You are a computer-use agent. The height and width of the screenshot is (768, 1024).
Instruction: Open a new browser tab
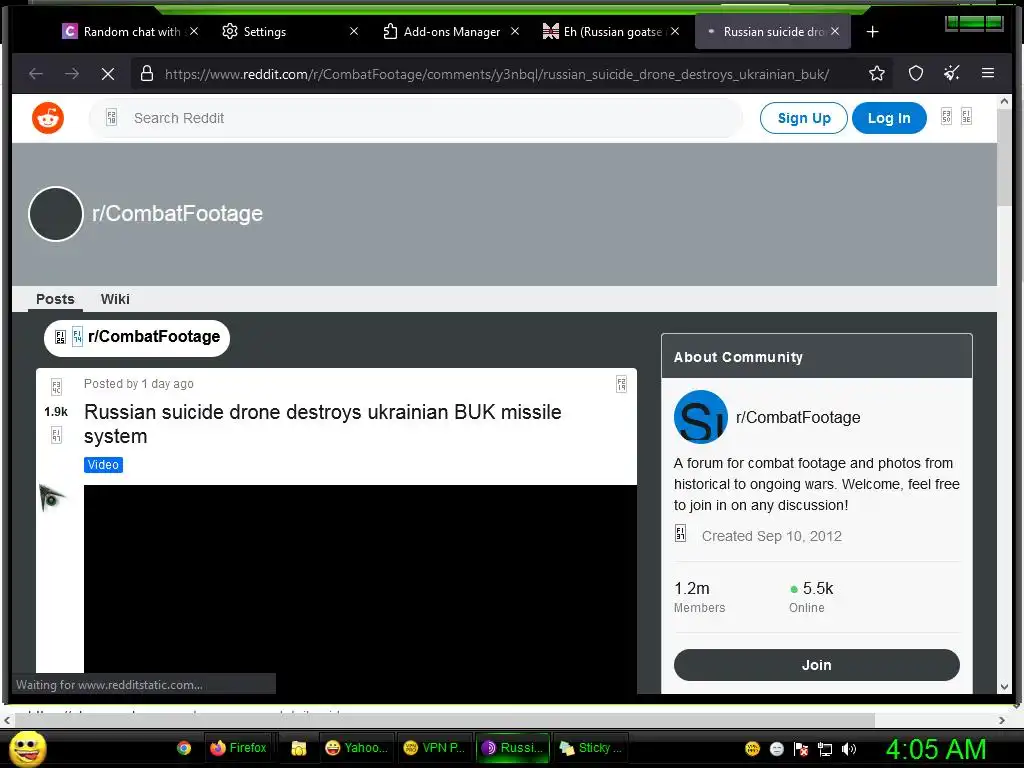pos(872,31)
